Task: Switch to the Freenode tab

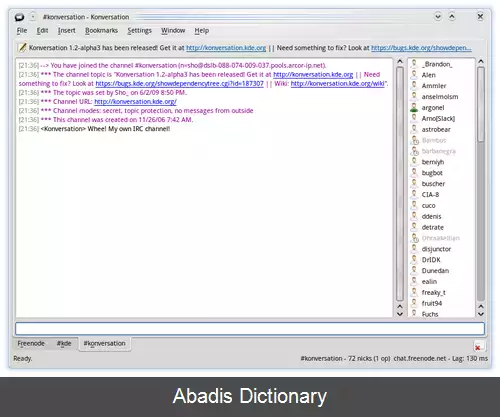Action: [31, 343]
